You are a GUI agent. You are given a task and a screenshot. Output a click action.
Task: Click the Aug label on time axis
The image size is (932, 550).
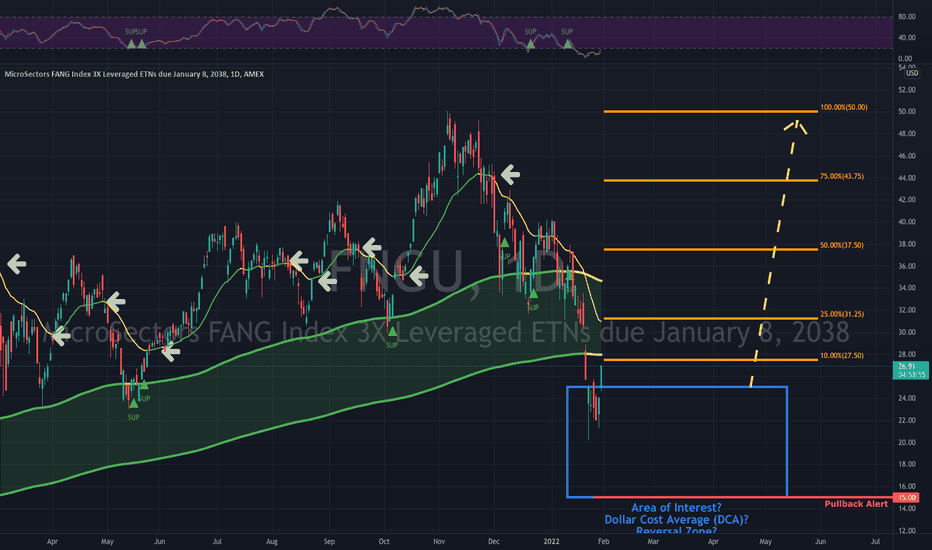[x=272, y=542]
